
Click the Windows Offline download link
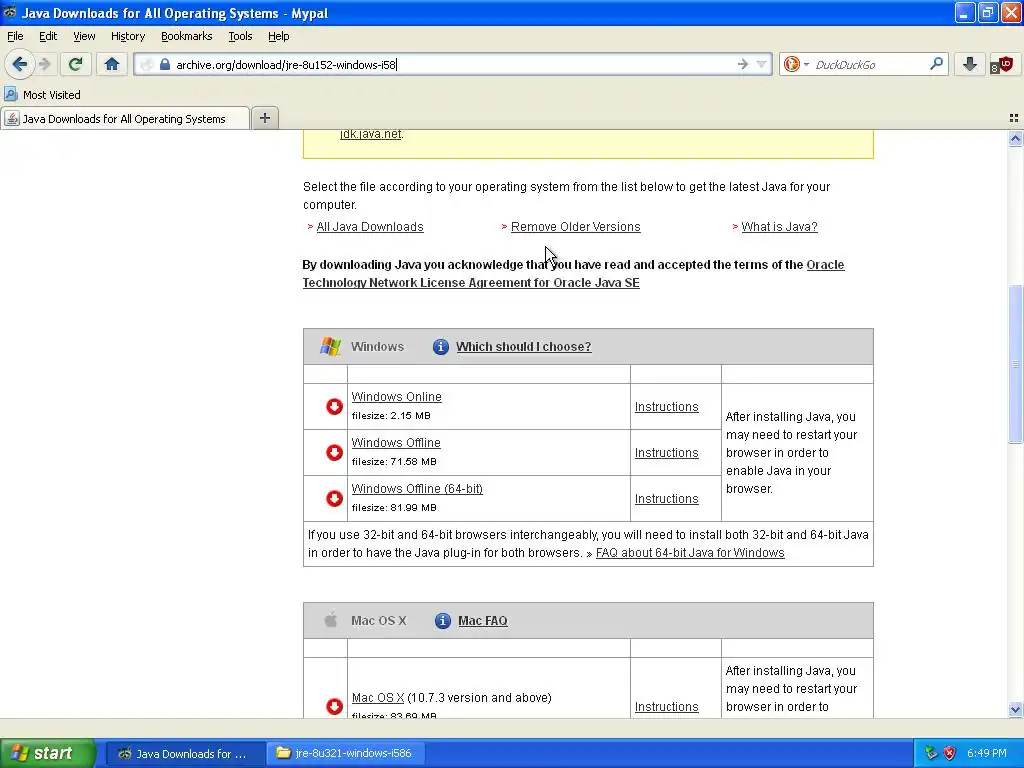pos(396,442)
